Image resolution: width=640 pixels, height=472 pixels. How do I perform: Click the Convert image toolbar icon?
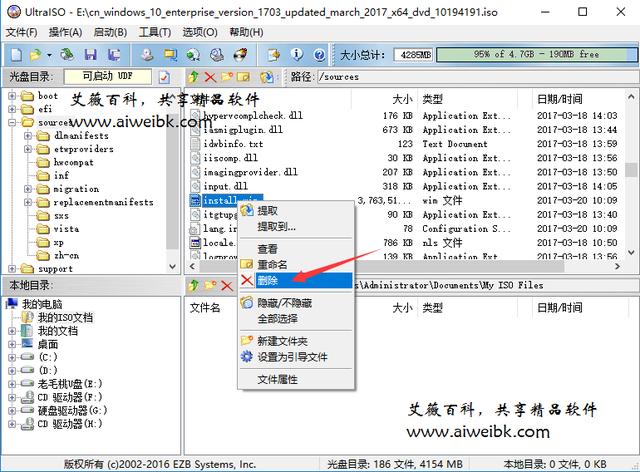[x=193, y=54]
